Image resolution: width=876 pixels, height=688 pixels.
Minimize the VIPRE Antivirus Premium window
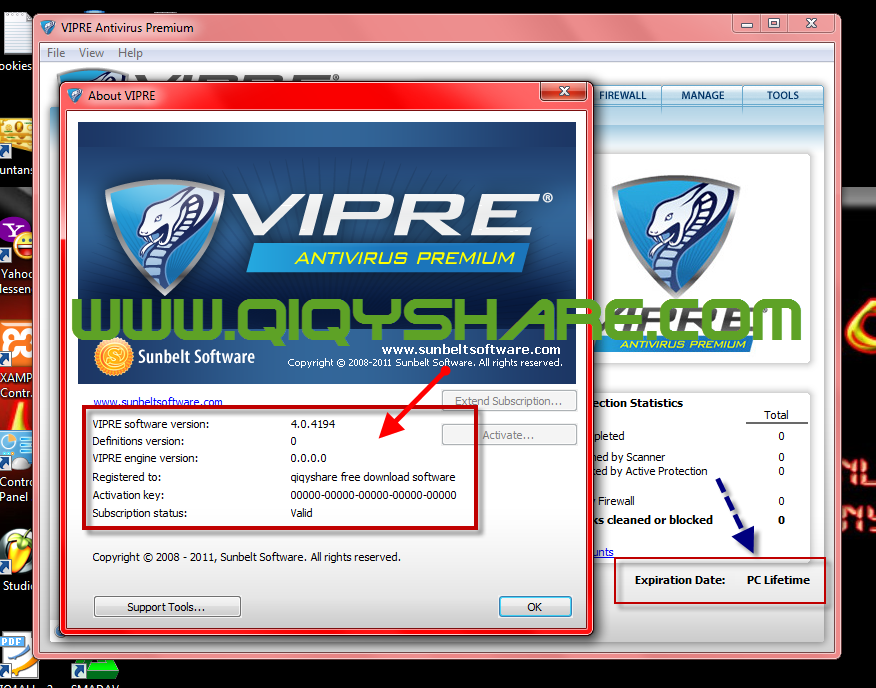pos(747,24)
